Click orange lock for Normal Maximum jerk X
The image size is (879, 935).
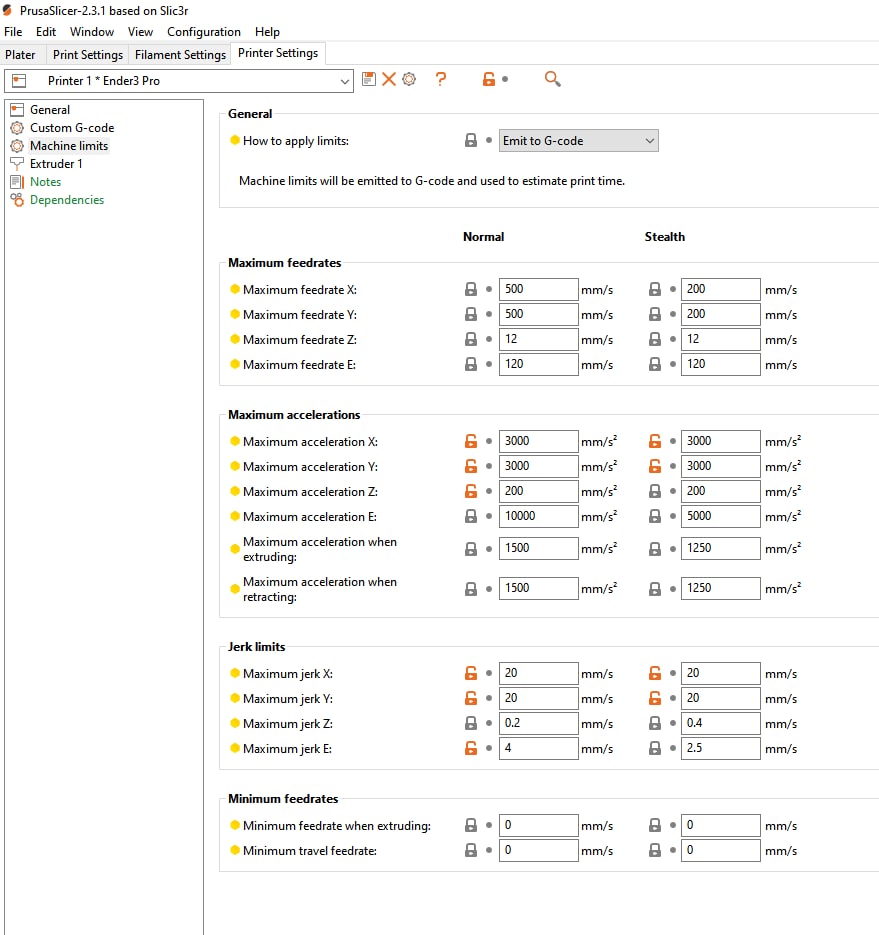471,673
